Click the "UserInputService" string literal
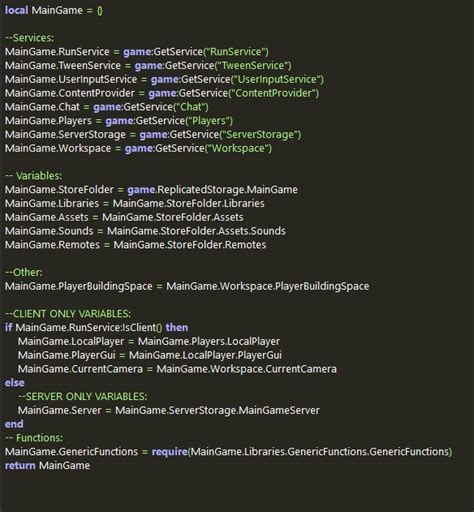474x512 pixels. point(277,79)
